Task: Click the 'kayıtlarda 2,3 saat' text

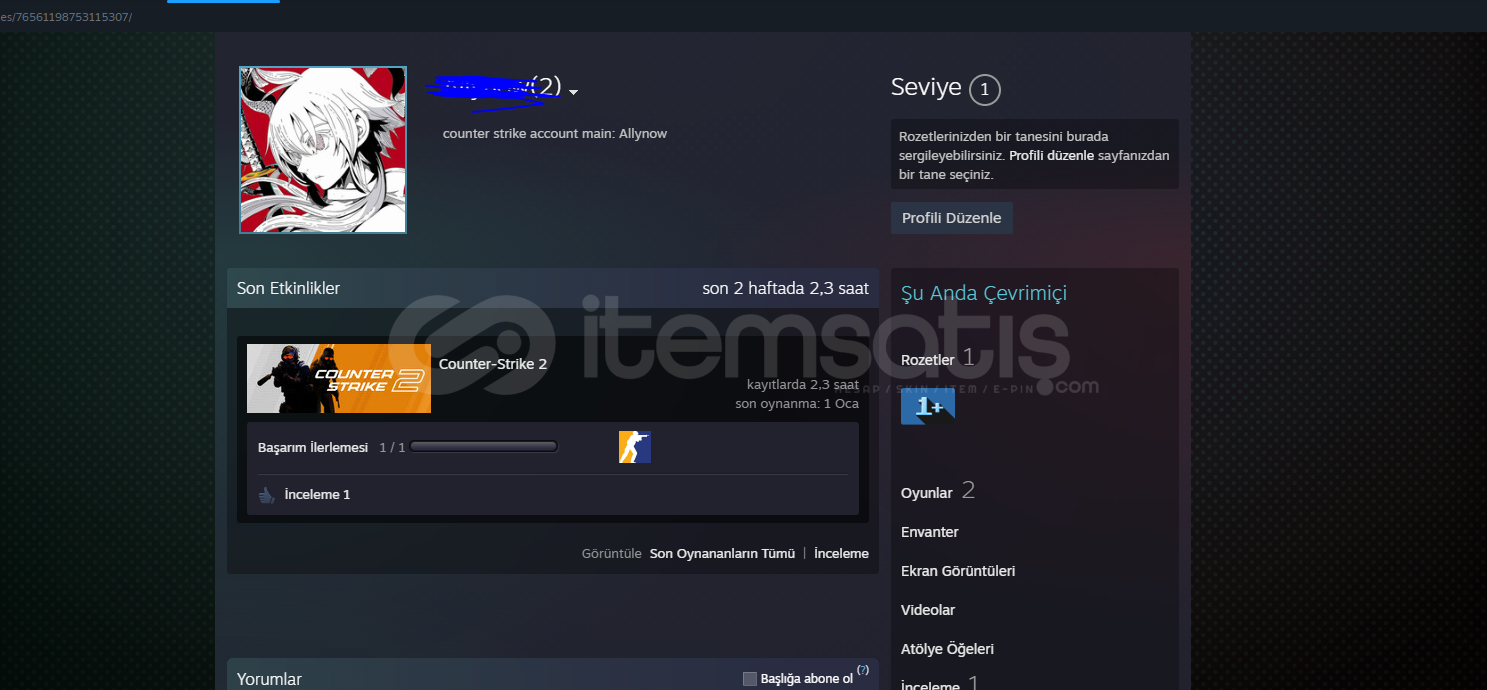Action: [x=803, y=384]
